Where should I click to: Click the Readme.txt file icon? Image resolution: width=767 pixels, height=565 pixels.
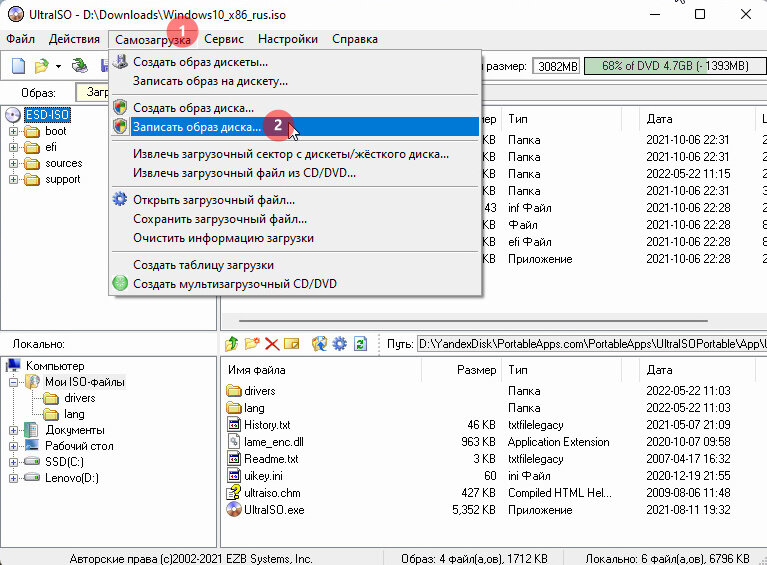click(x=234, y=458)
